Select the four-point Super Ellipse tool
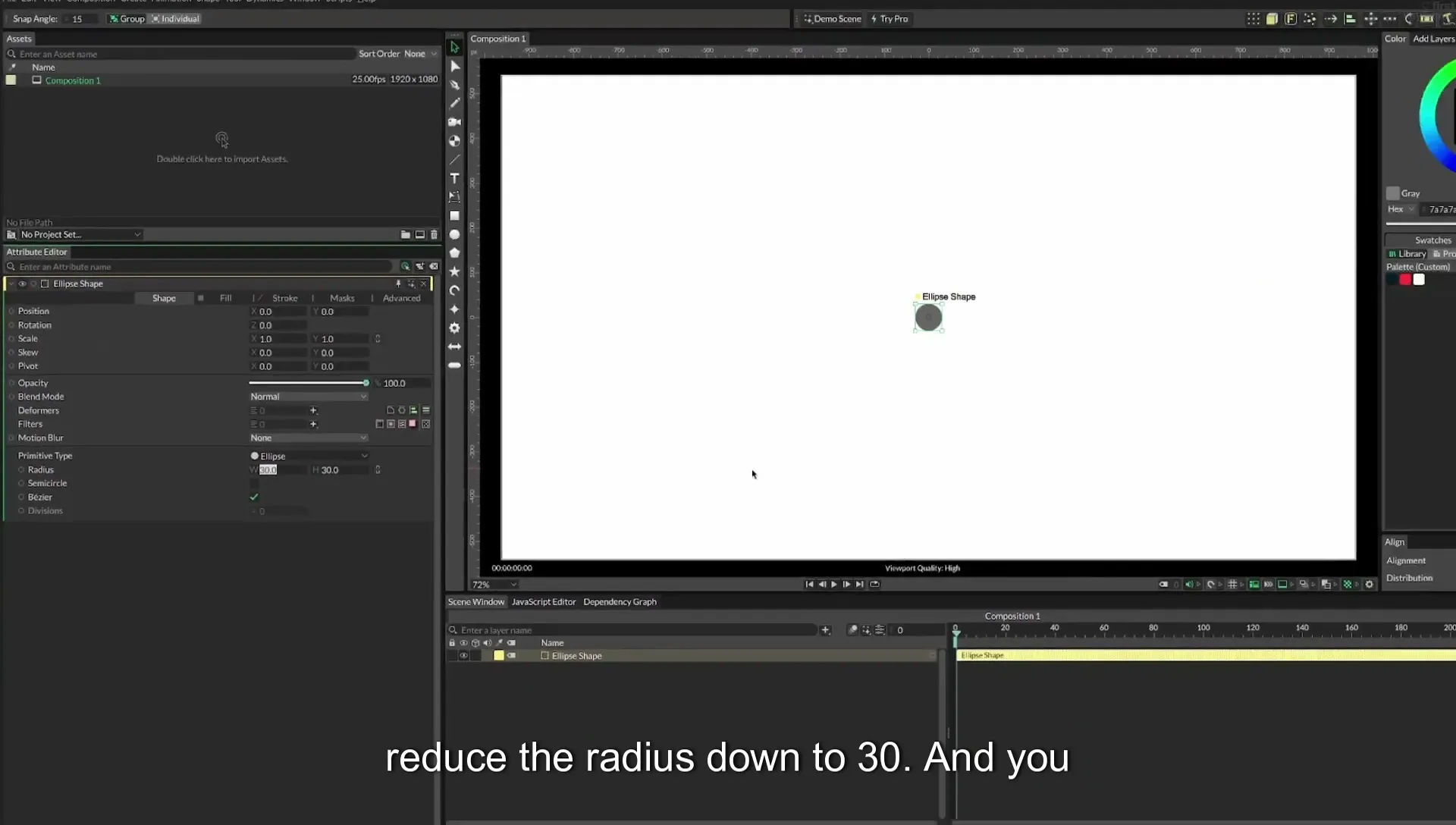Viewport: 1456px width, 825px height. coord(454,309)
